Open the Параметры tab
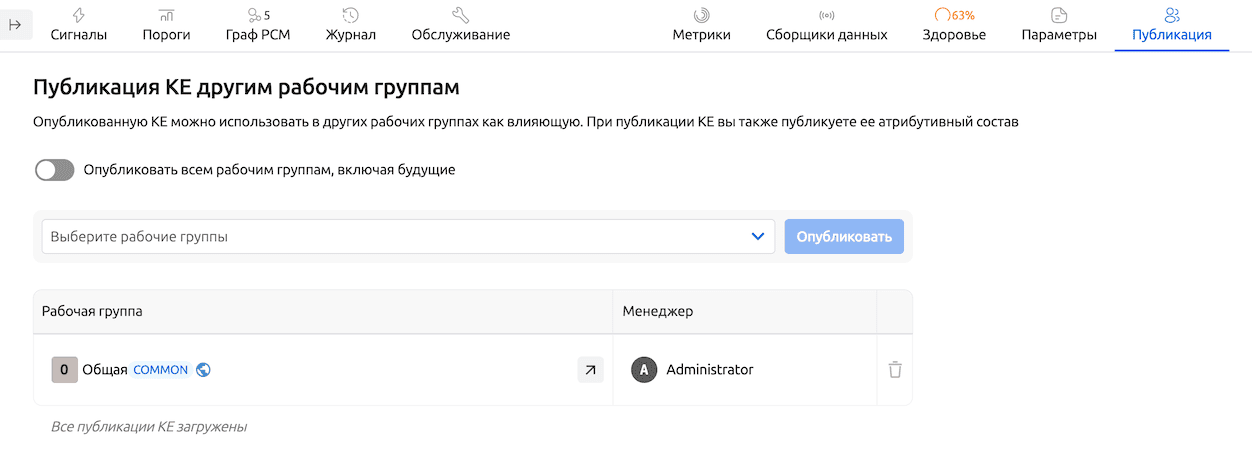The height and width of the screenshot is (460, 1252). tap(1059, 25)
